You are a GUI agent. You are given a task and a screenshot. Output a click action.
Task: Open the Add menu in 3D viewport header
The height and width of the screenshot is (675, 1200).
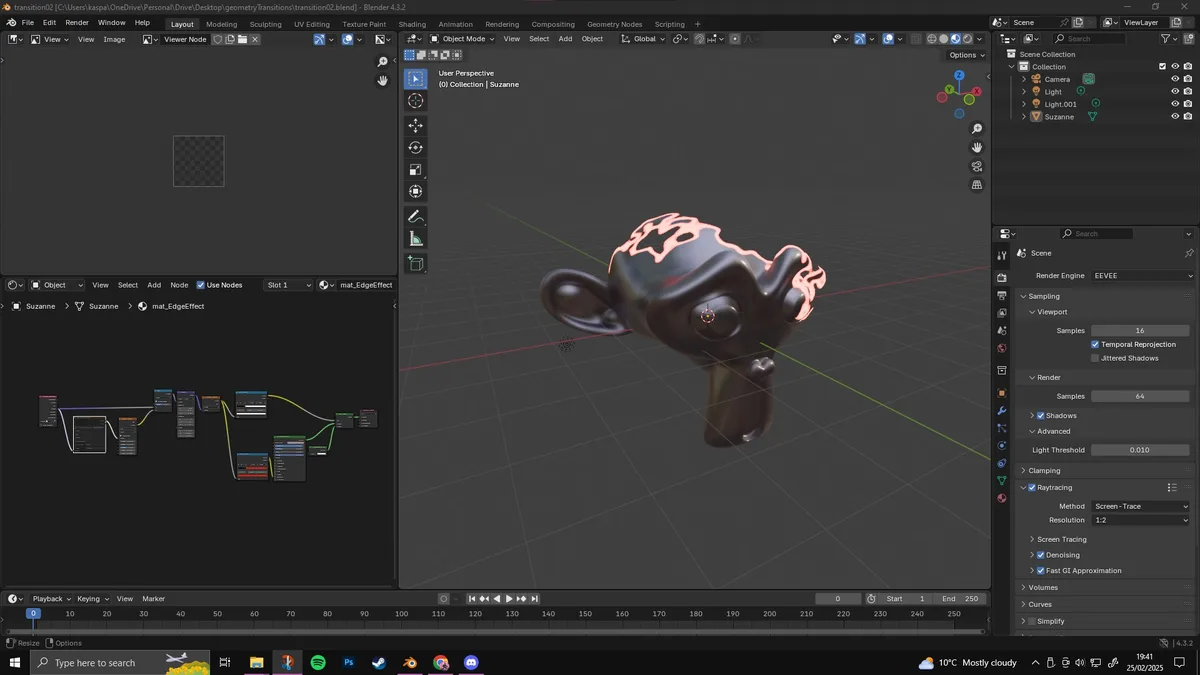coord(565,39)
